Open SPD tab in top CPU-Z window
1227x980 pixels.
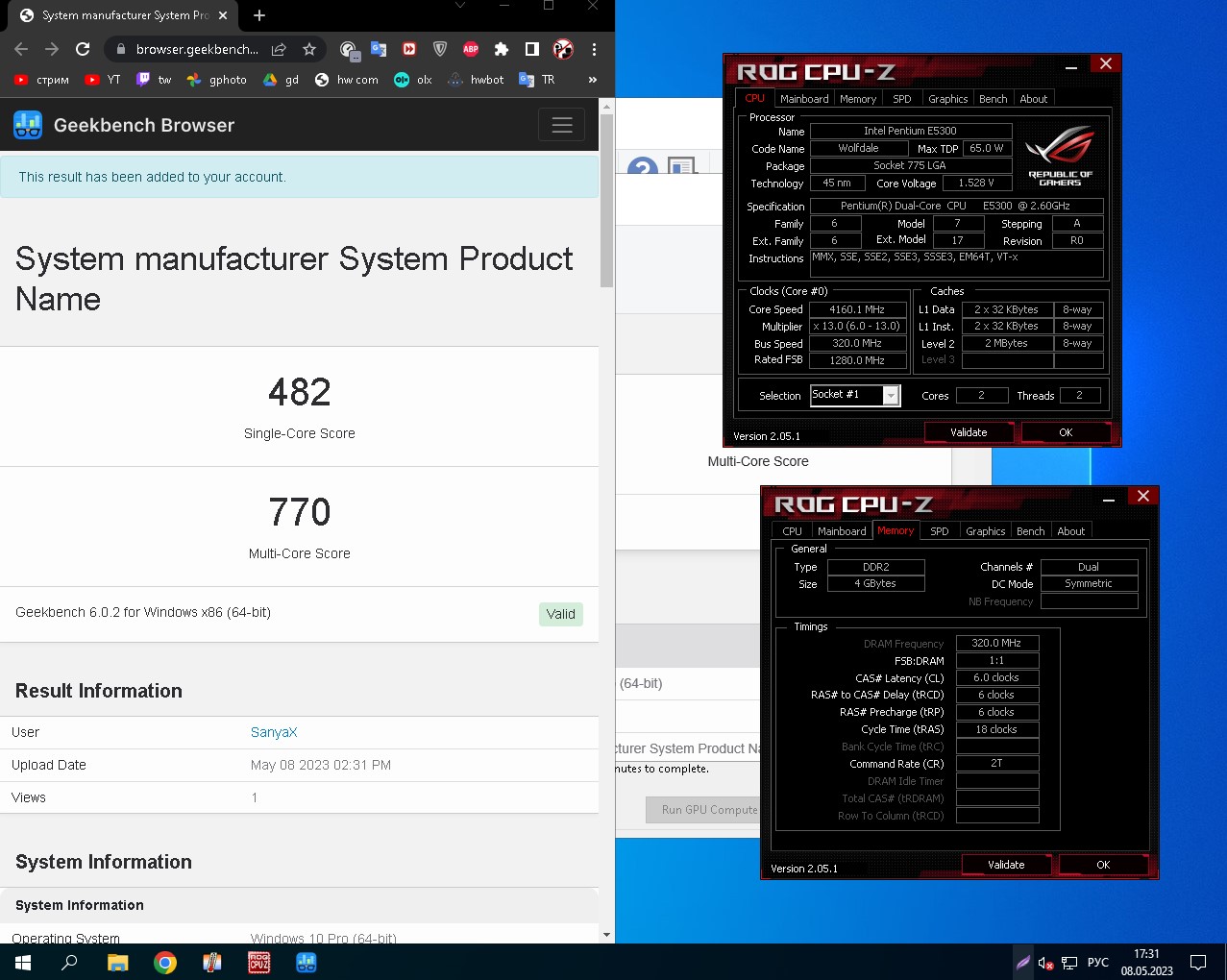click(x=902, y=99)
